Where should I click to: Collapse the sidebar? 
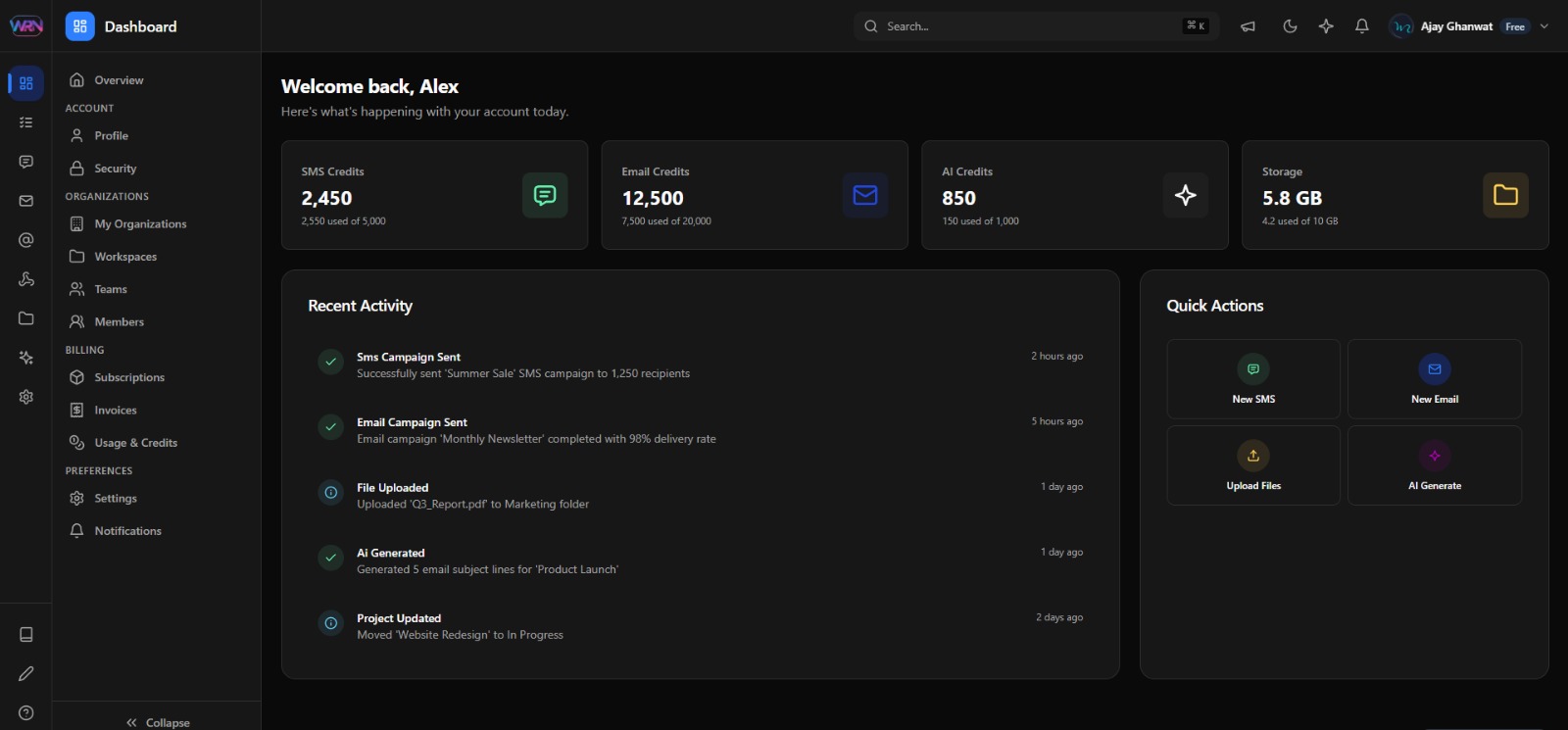pos(157,722)
